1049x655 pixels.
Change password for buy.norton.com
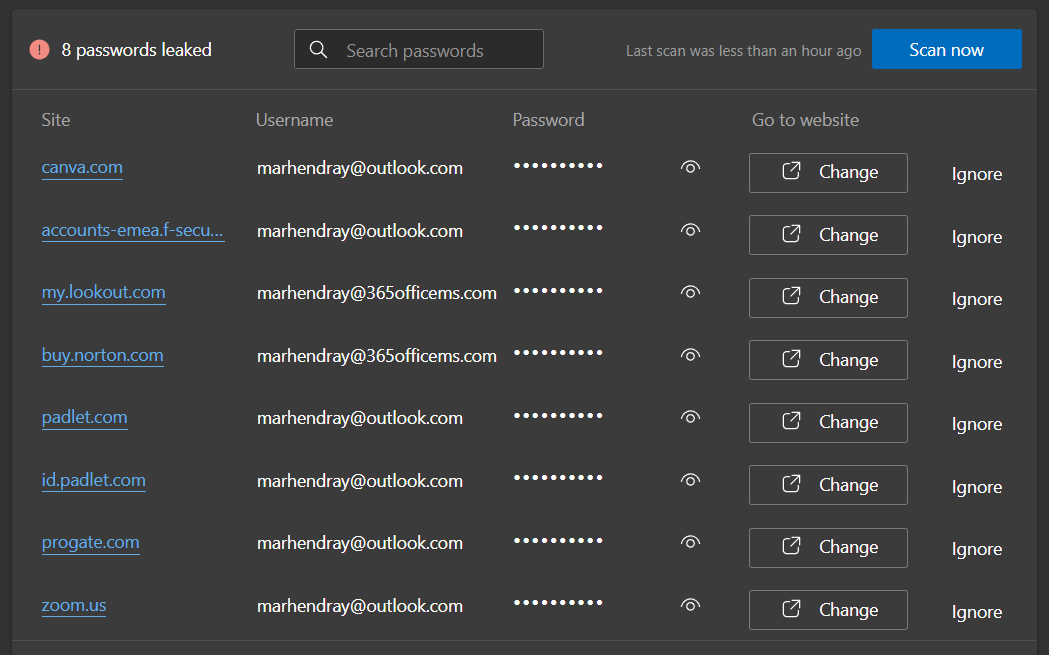[828, 360]
